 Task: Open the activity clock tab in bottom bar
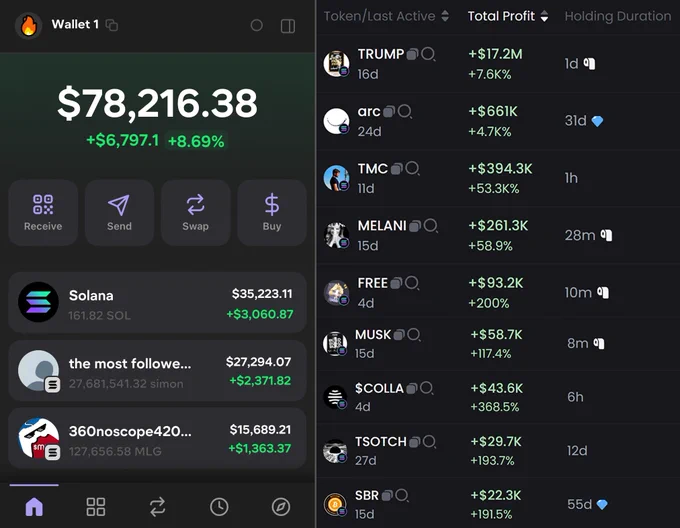coord(219,506)
